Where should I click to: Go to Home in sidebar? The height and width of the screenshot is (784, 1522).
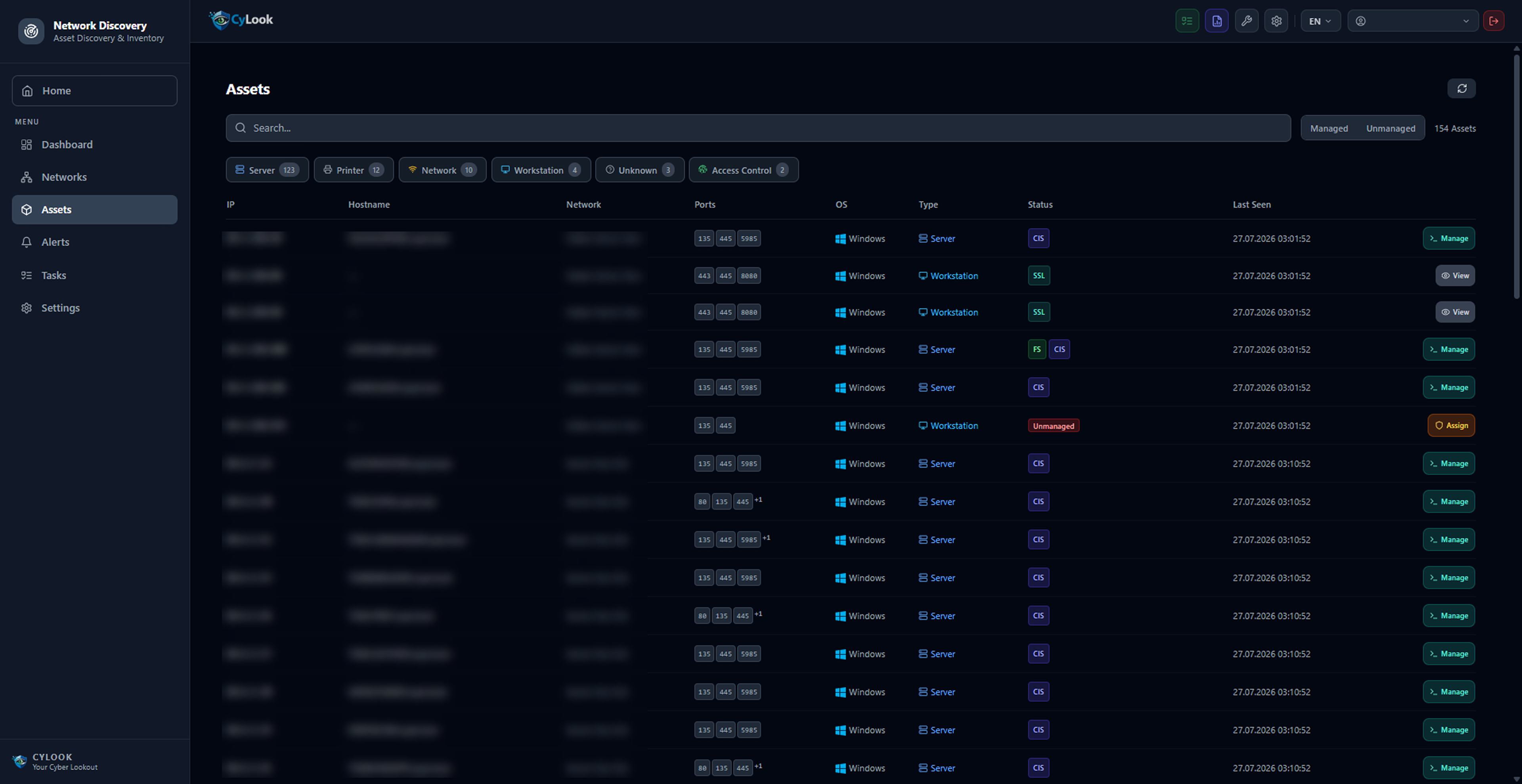coord(95,90)
